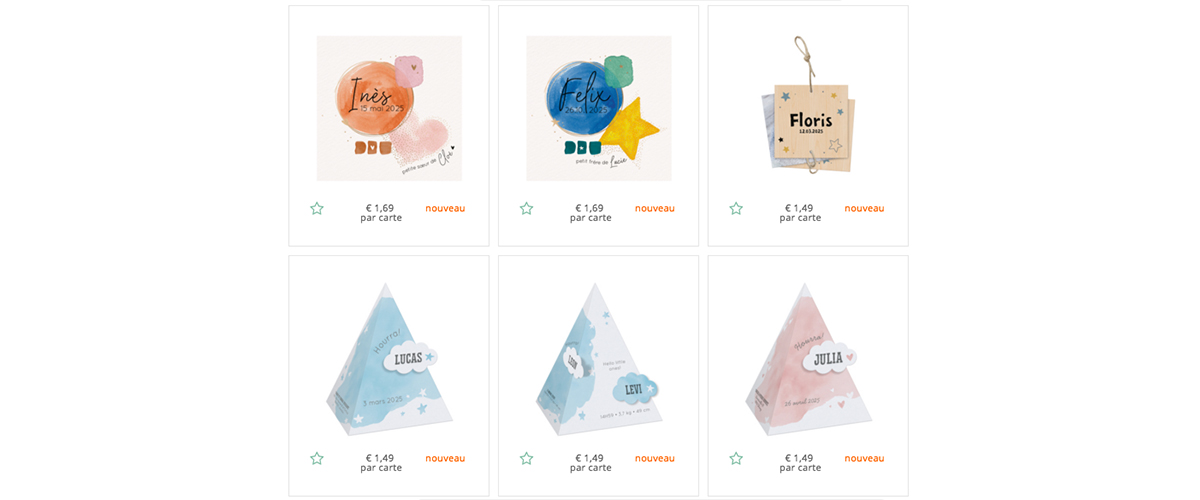Star the Levi pyramid card
The image size is (1200, 500).
[x=527, y=458]
